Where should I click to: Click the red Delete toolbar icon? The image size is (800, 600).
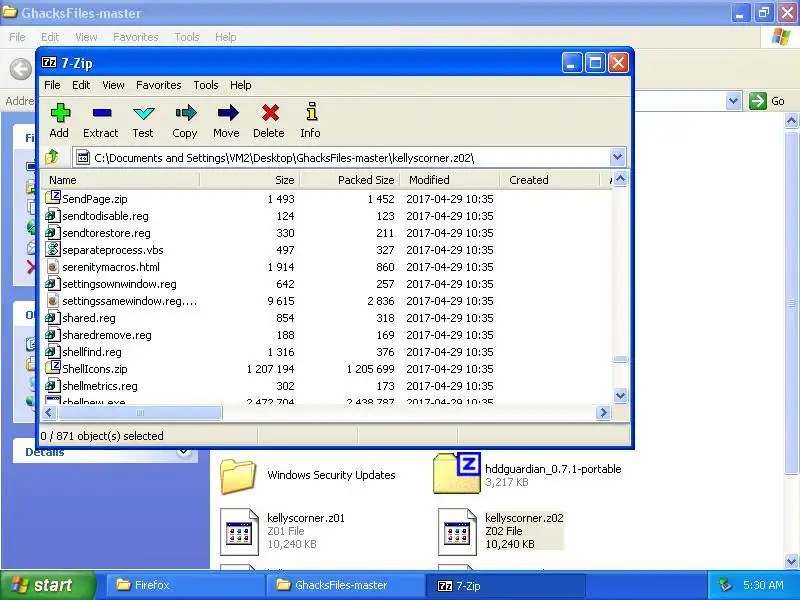point(270,113)
